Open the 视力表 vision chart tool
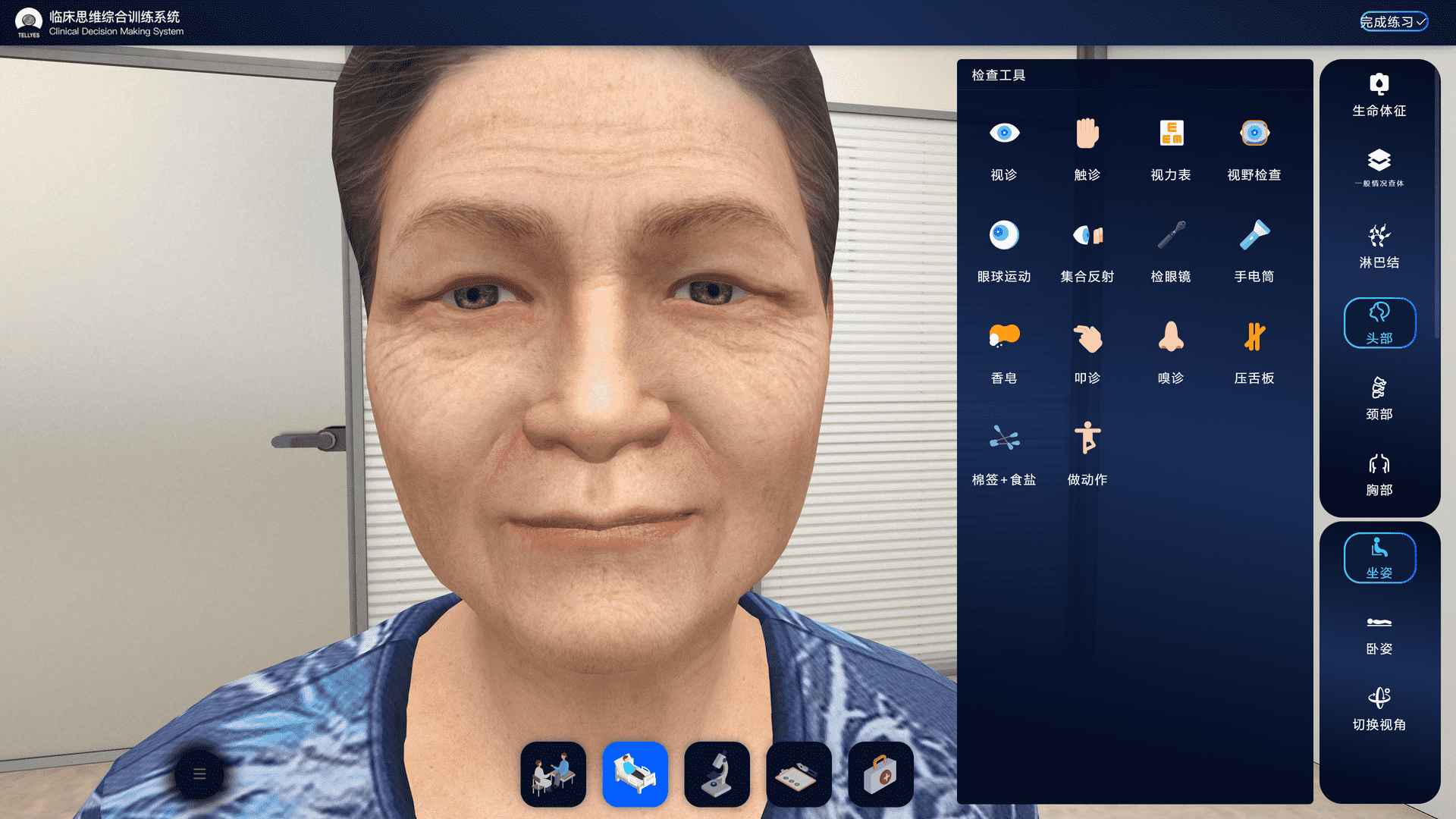 pyautogui.click(x=1170, y=149)
